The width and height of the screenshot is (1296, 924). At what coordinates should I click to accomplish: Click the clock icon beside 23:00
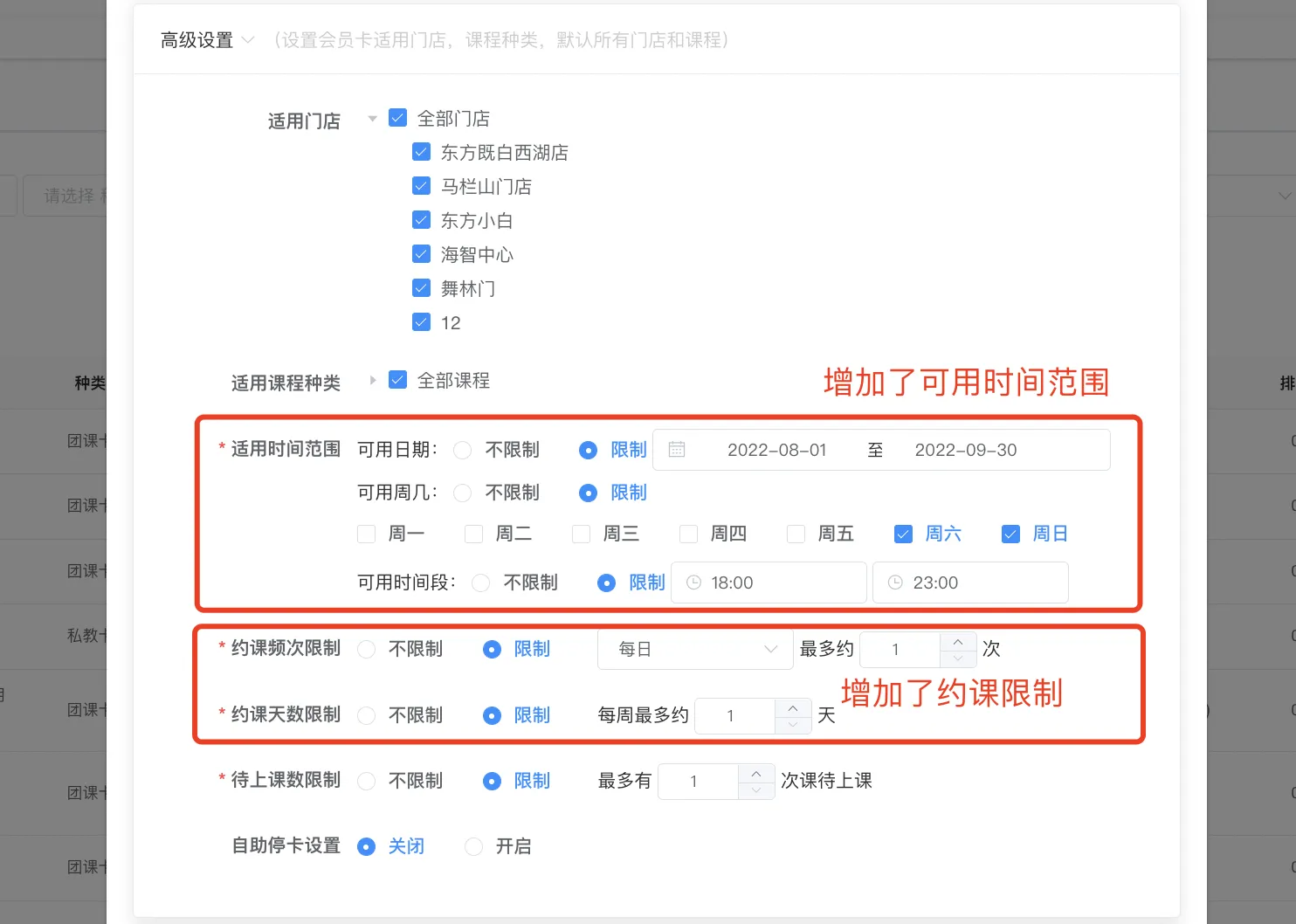click(895, 583)
